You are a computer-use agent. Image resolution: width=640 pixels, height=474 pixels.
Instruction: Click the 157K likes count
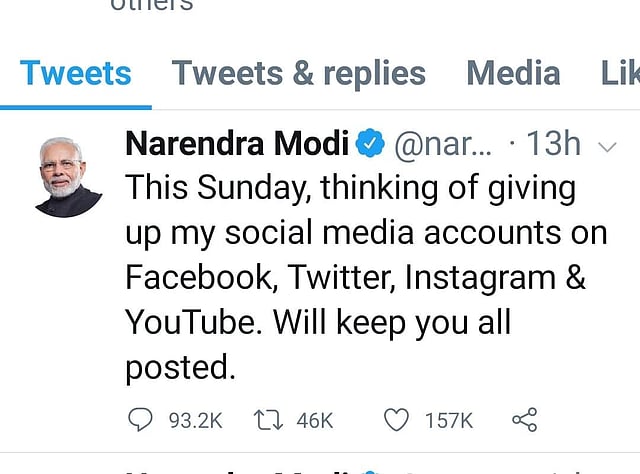(x=449, y=421)
